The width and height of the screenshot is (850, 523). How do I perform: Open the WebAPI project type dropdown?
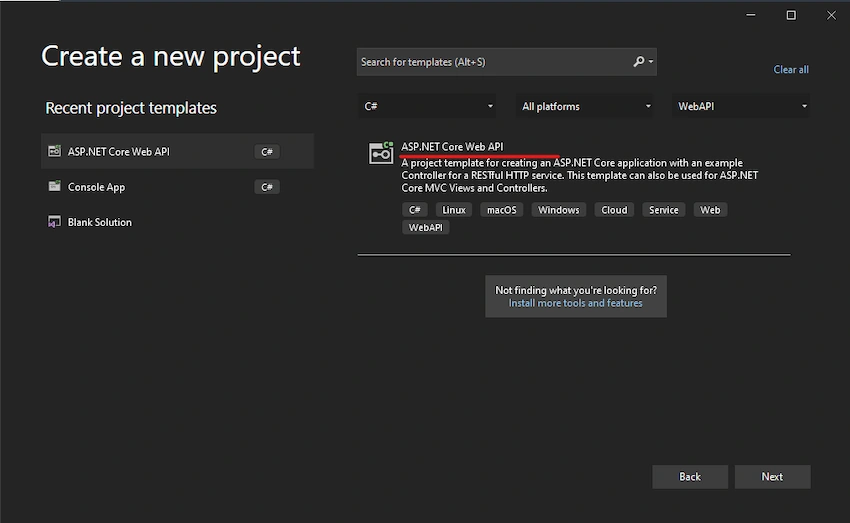pos(741,106)
